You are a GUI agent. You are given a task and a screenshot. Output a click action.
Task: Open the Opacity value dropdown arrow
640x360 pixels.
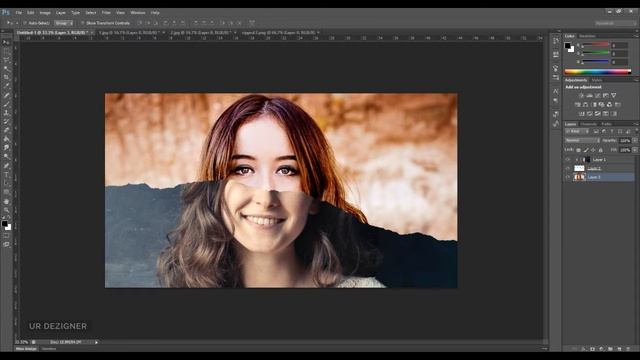click(635, 140)
